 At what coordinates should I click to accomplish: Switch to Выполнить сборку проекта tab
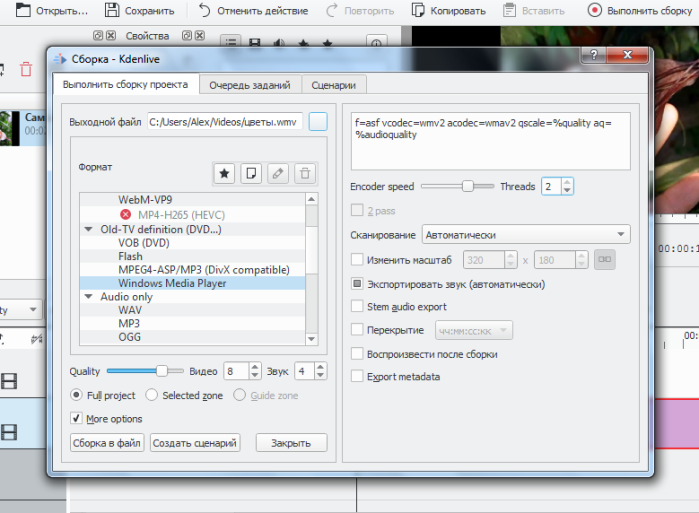coord(125,85)
